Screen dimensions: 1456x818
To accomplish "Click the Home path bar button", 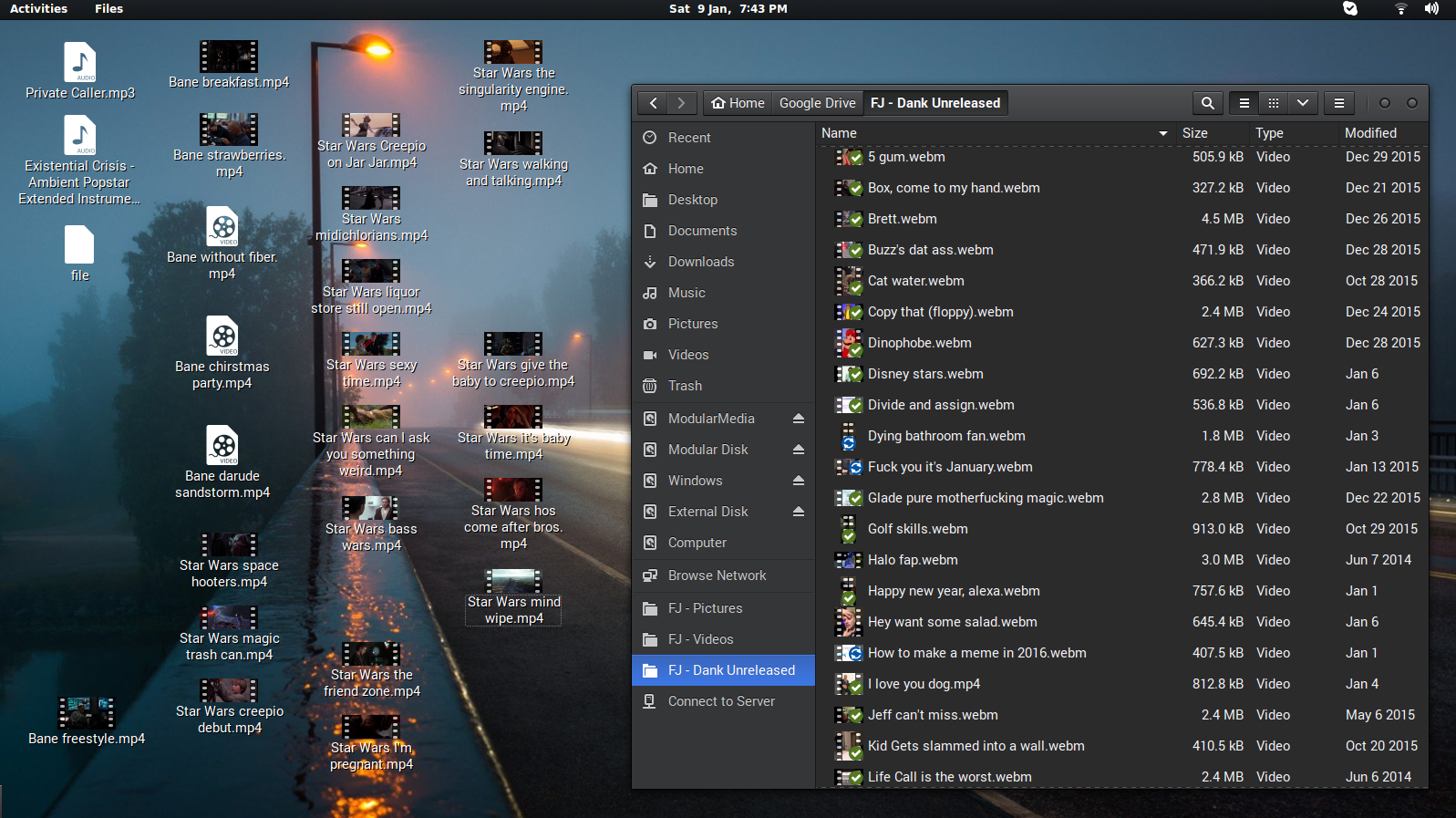I will 738,103.
